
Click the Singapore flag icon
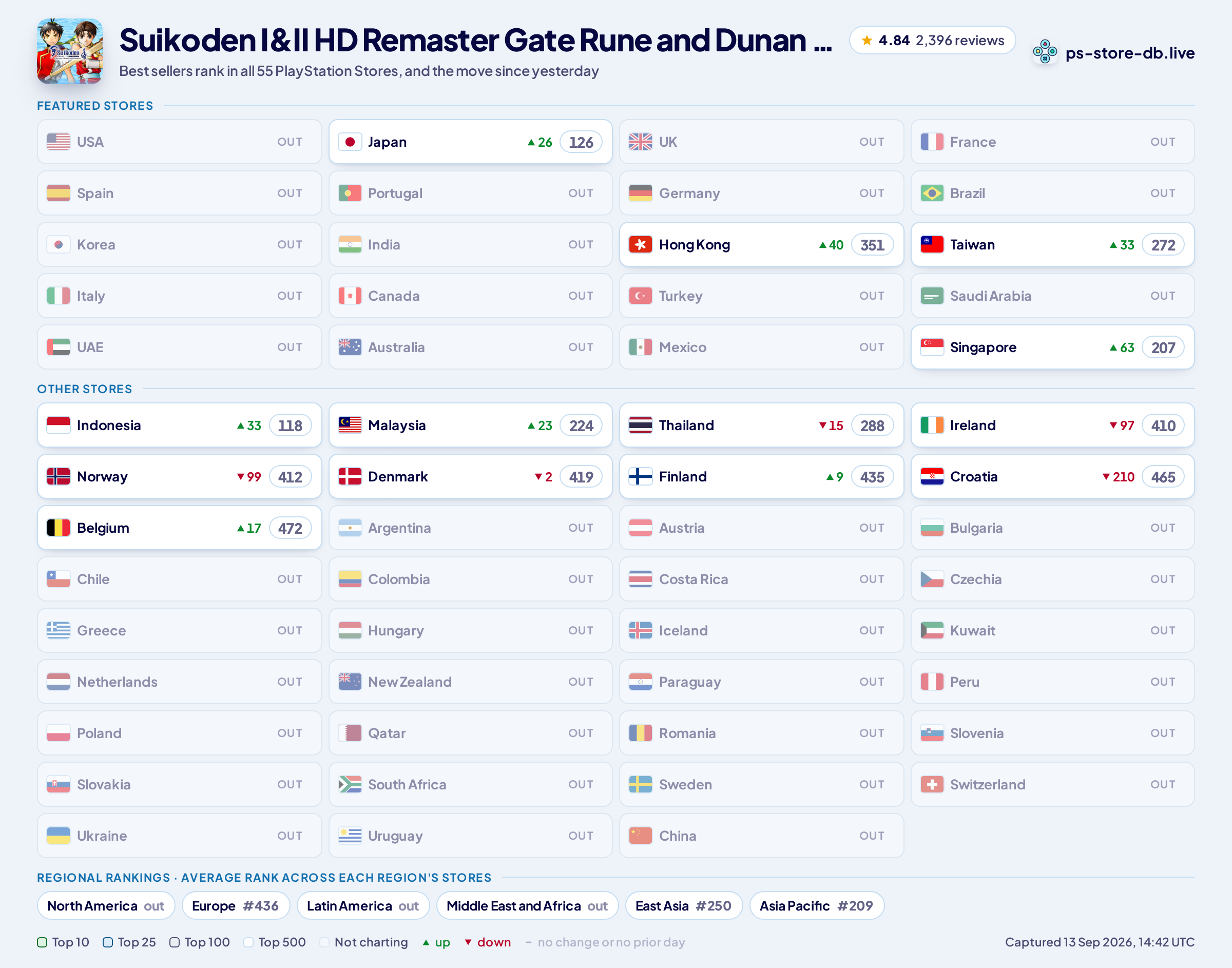point(932,347)
